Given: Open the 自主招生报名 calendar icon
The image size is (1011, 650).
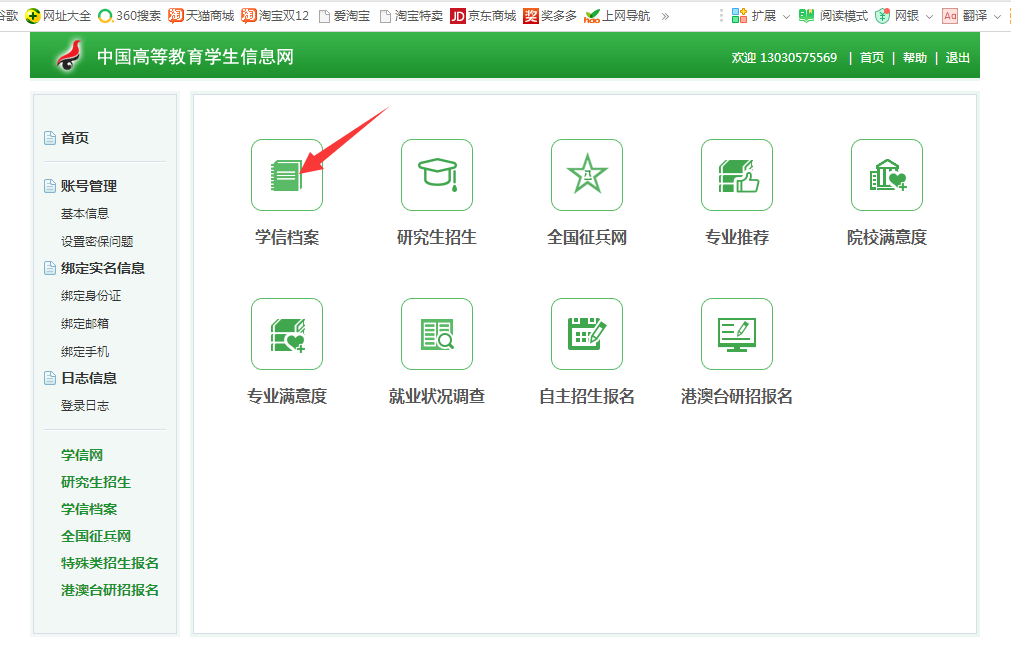Looking at the screenshot, I should 587,334.
